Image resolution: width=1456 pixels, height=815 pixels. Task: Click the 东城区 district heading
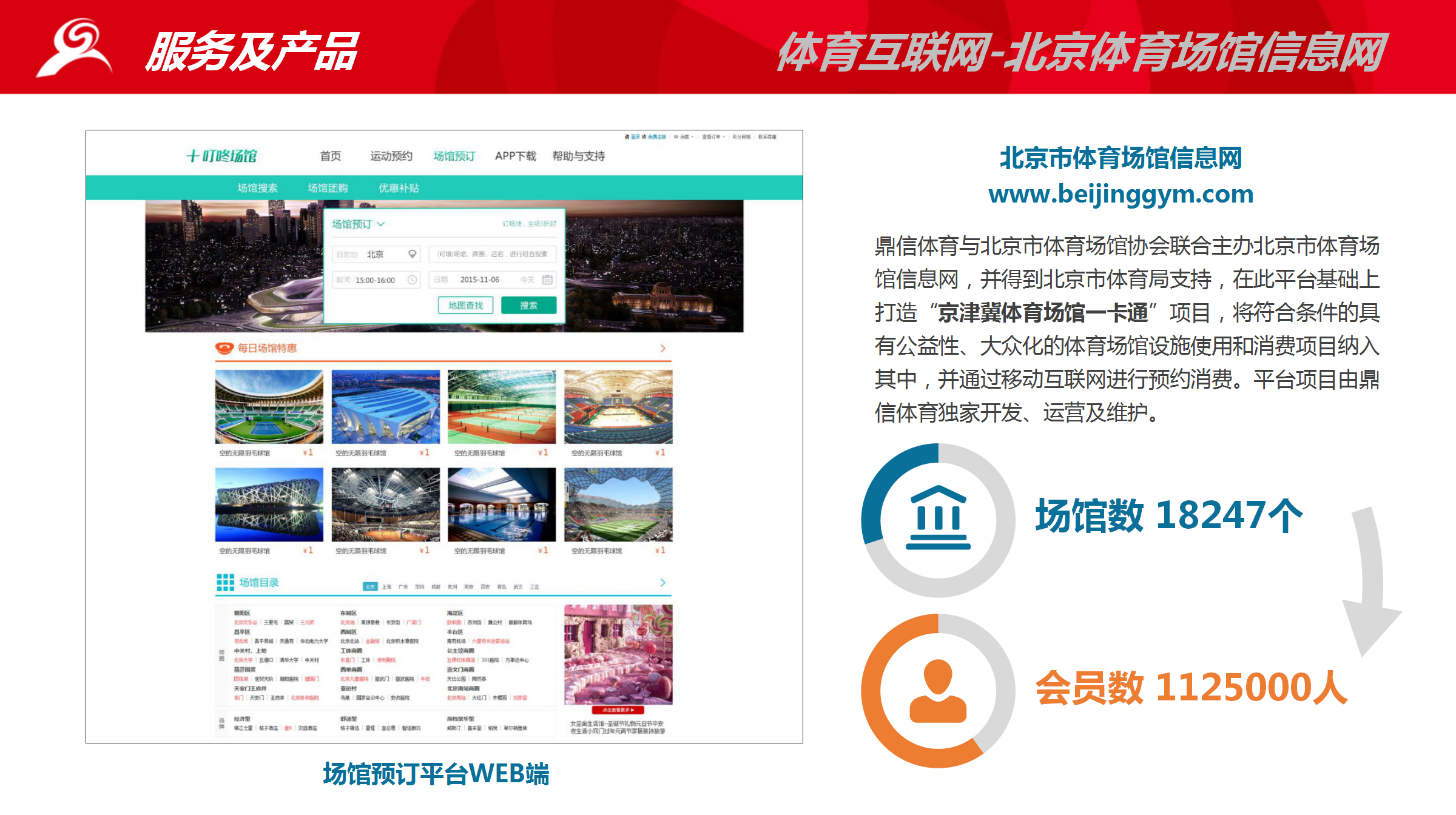(x=348, y=613)
